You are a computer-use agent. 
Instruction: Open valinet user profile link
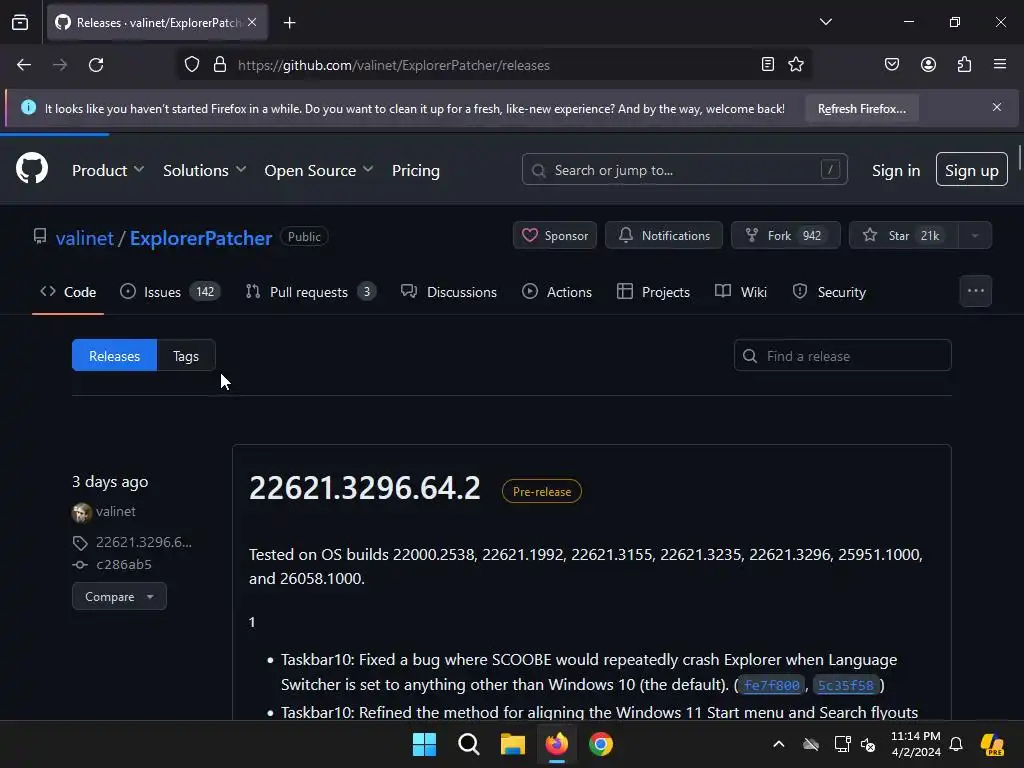pyautogui.click(x=85, y=238)
